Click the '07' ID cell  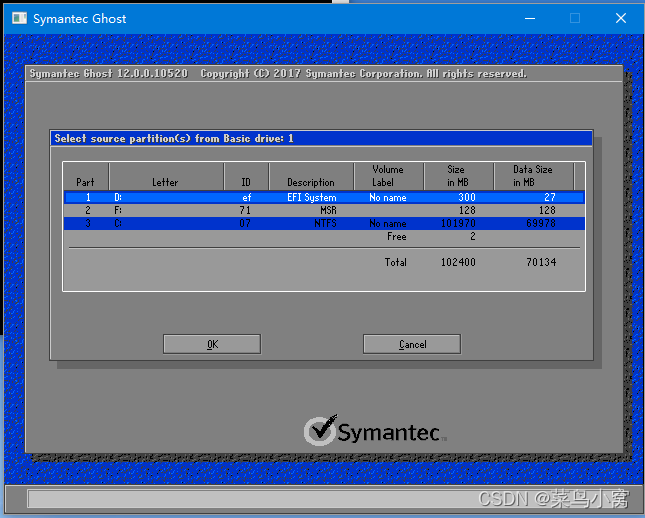(x=245, y=223)
